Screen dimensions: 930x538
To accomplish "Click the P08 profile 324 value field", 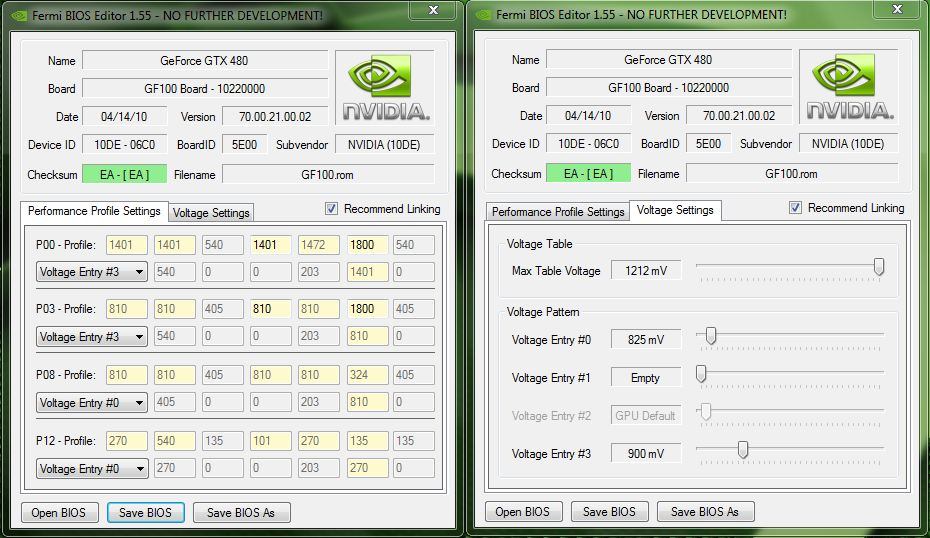I will click(367, 375).
